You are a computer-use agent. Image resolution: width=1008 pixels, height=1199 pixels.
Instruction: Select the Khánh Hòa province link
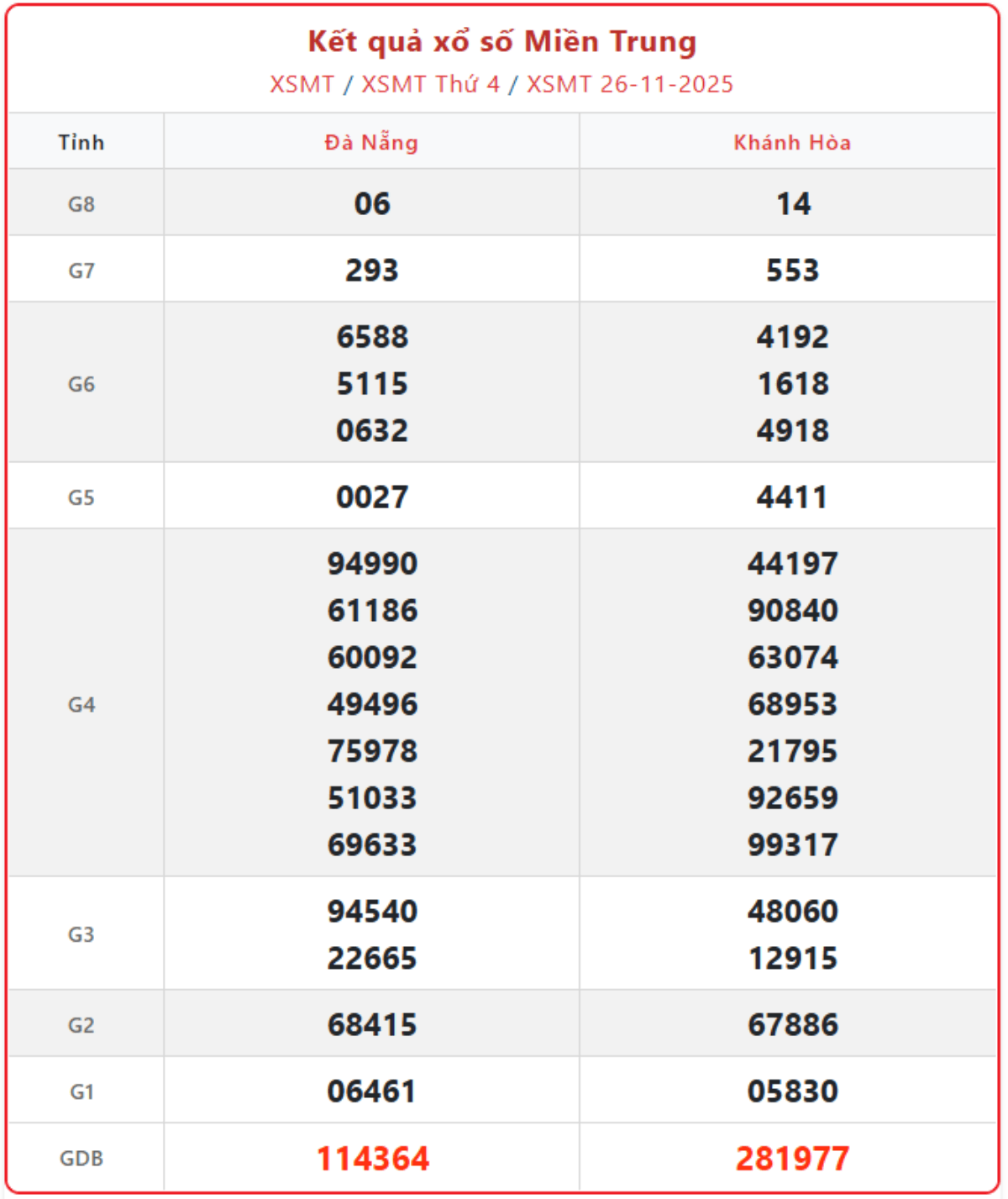pyautogui.click(x=792, y=143)
